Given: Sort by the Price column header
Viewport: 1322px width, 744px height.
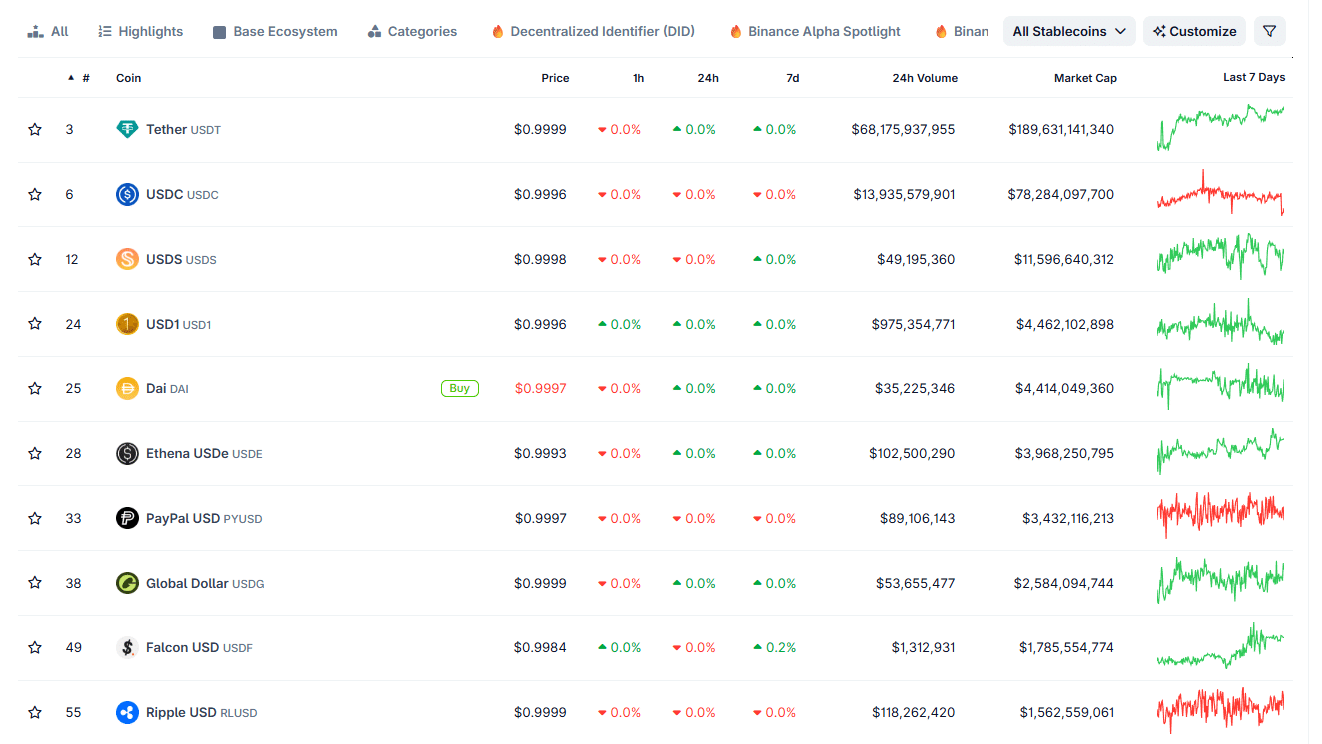Looking at the screenshot, I should (555, 78).
